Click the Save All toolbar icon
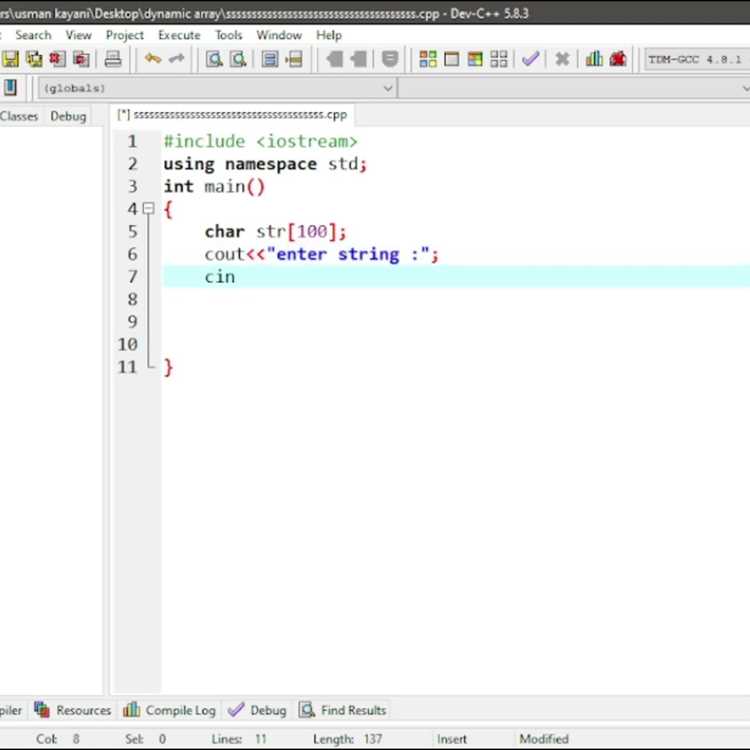 (x=34, y=59)
